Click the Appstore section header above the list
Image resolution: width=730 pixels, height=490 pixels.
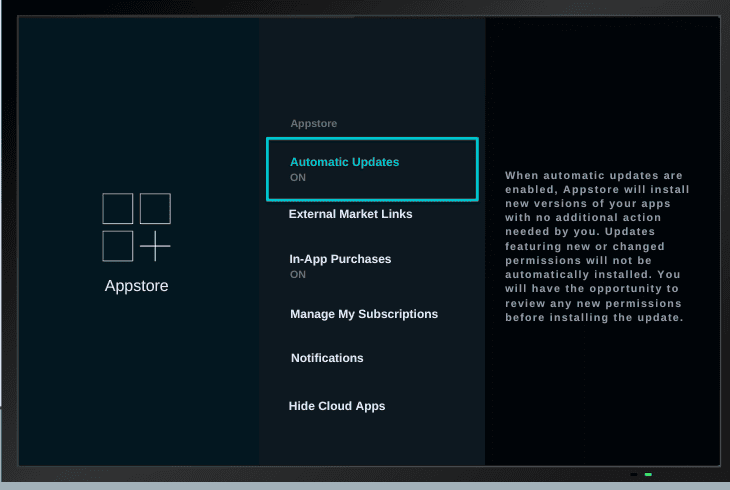click(x=313, y=123)
